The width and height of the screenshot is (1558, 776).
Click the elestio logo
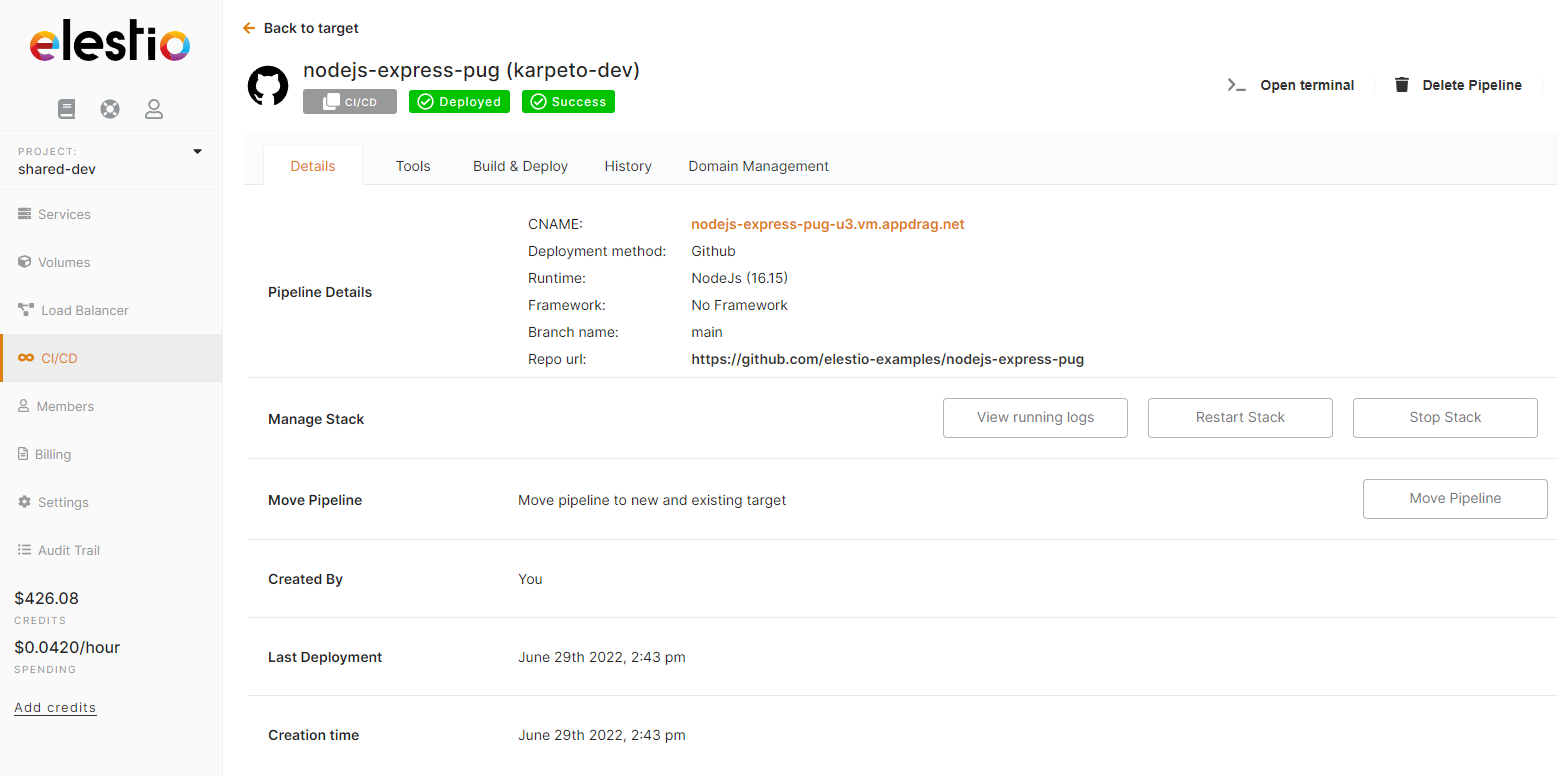tap(110, 44)
